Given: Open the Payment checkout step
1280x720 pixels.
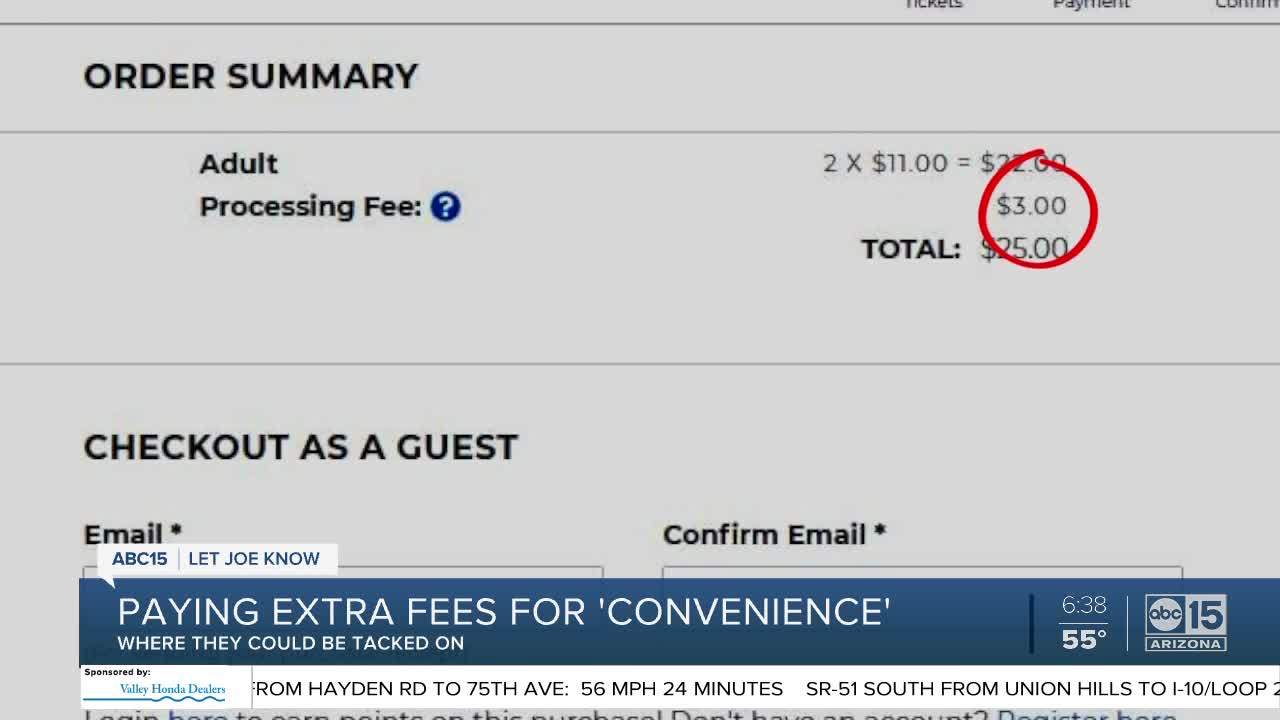Looking at the screenshot, I should coord(1090,5).
